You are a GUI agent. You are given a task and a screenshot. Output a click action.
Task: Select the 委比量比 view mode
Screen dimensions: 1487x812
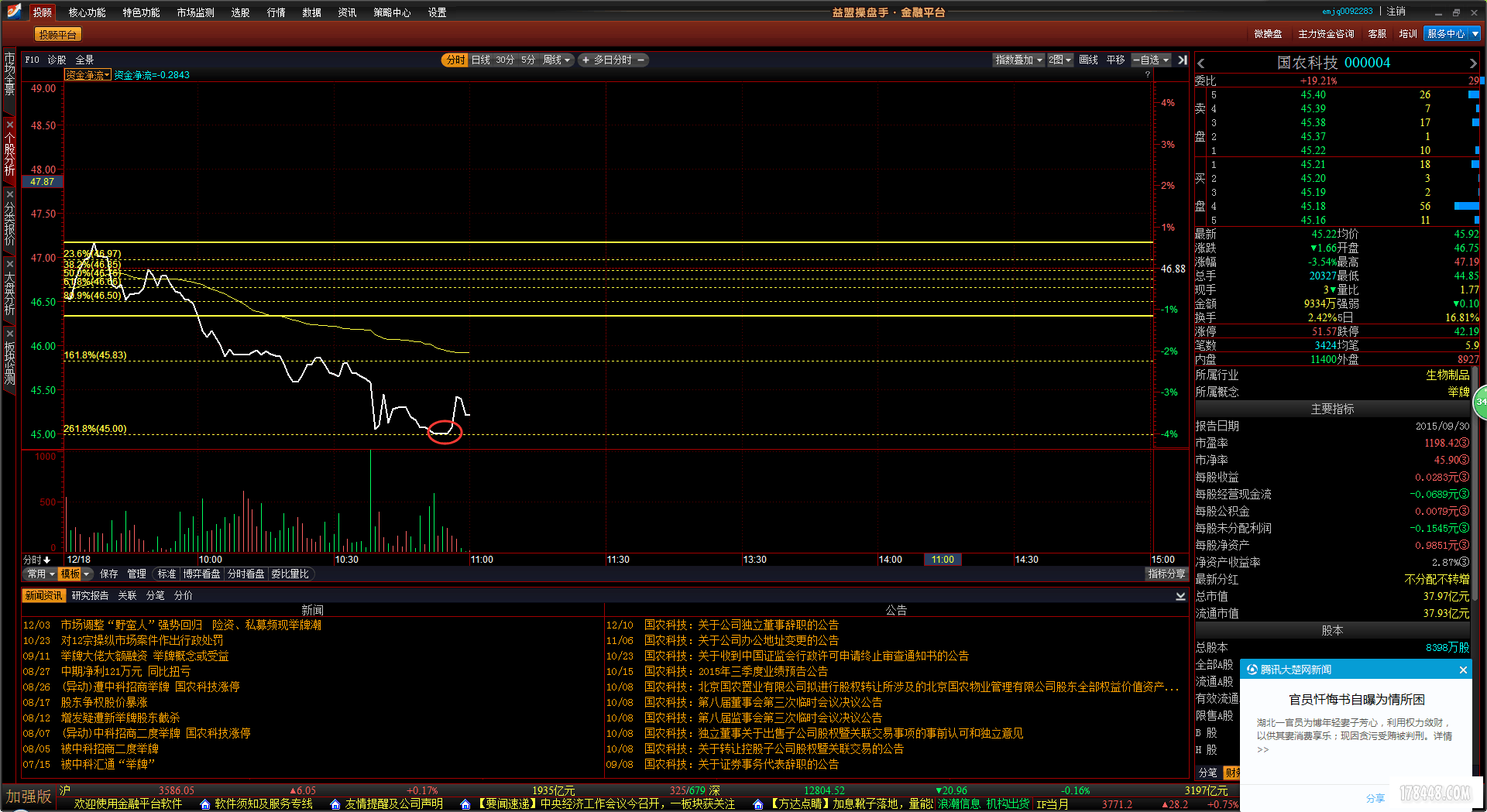(x=290, y=574)
